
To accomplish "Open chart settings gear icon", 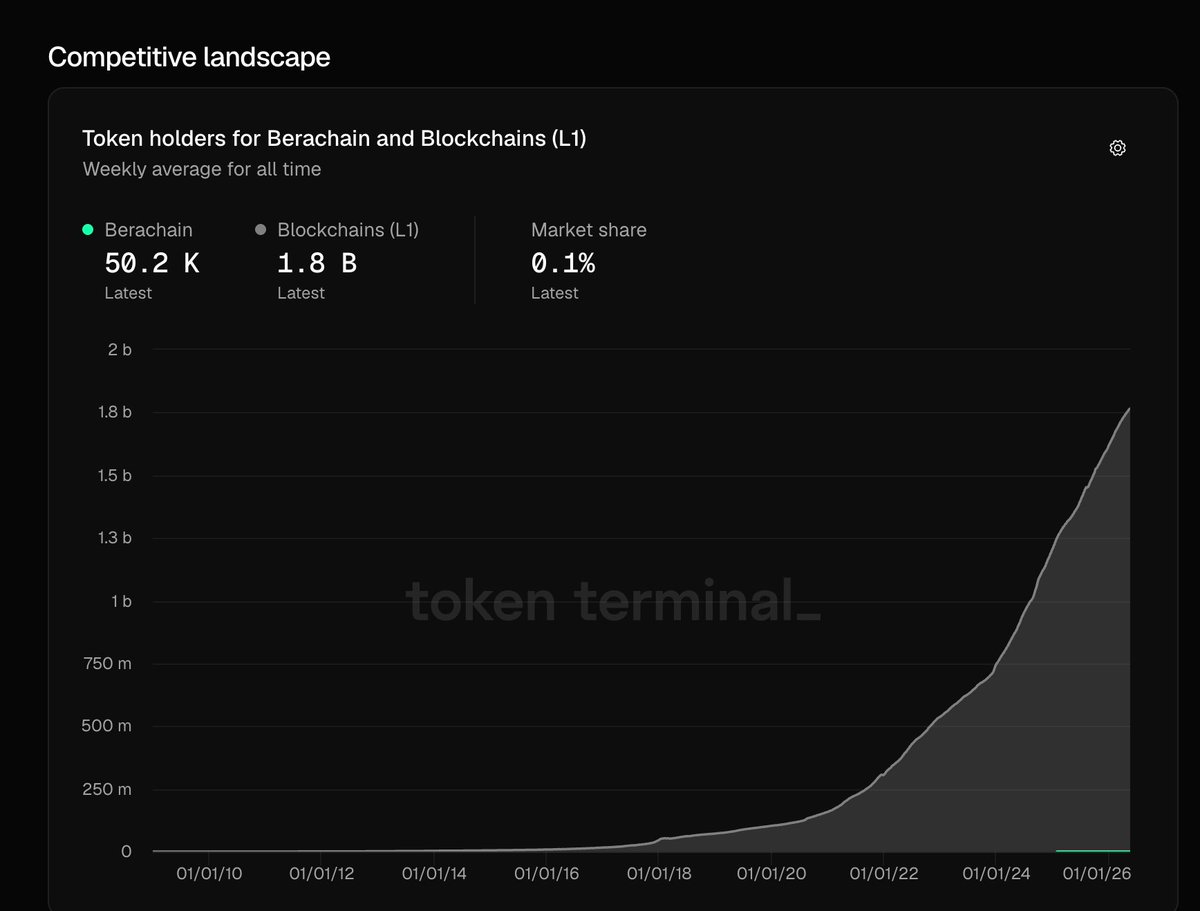I will (x=1118, y=148).
